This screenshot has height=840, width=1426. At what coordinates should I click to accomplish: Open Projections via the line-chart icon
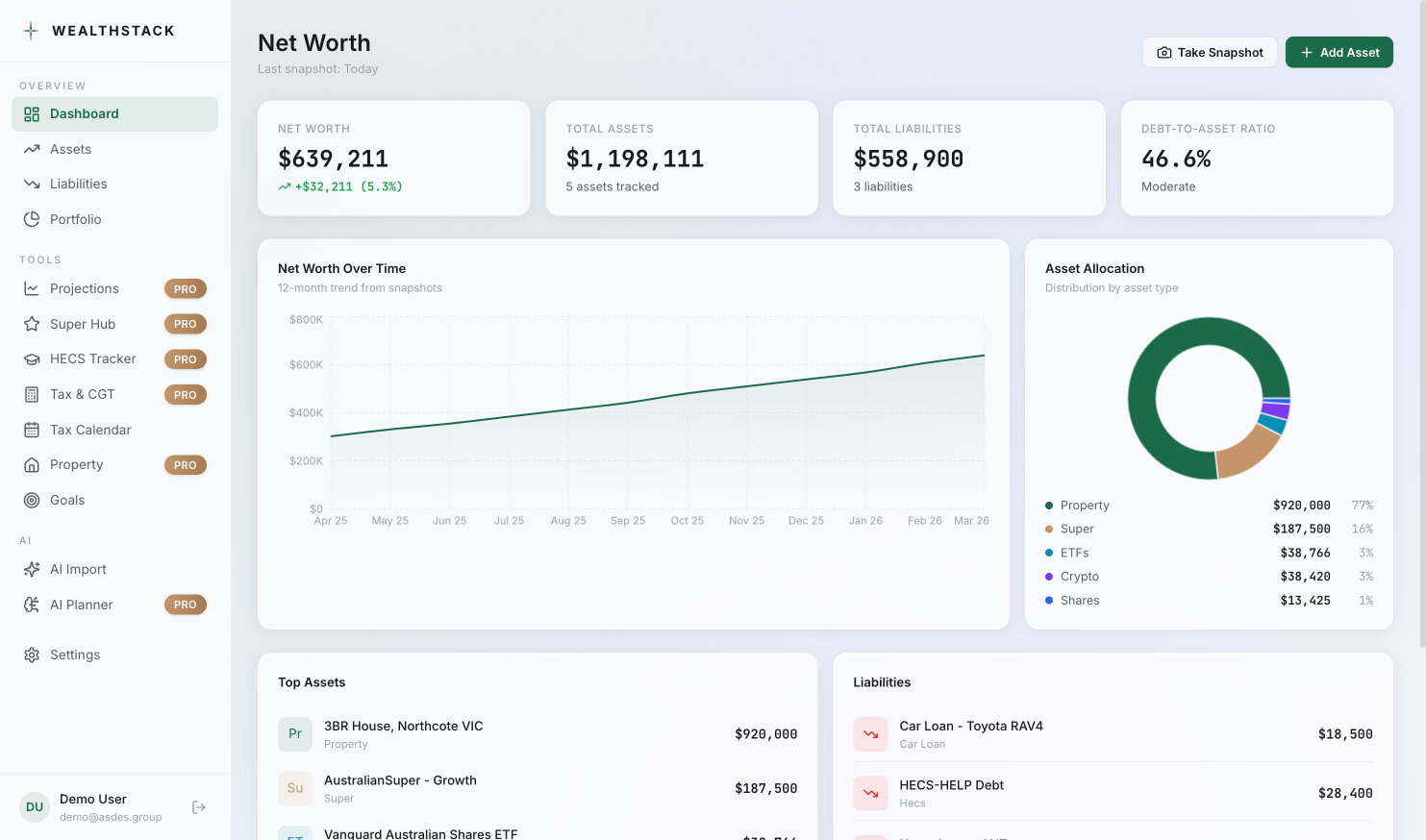[32, 288]
